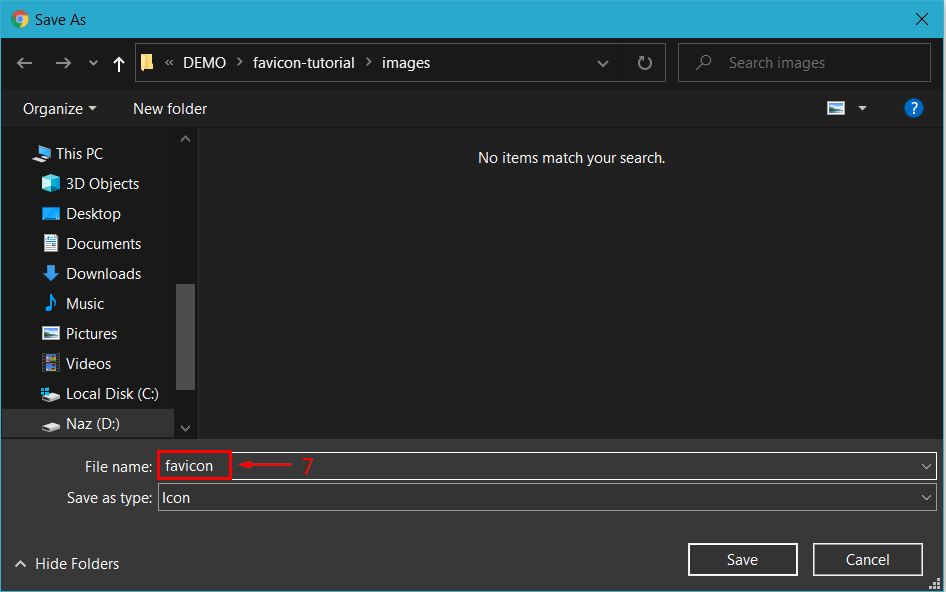946x592 pixels.
Task: Go up one folder level
Action: 119,63
